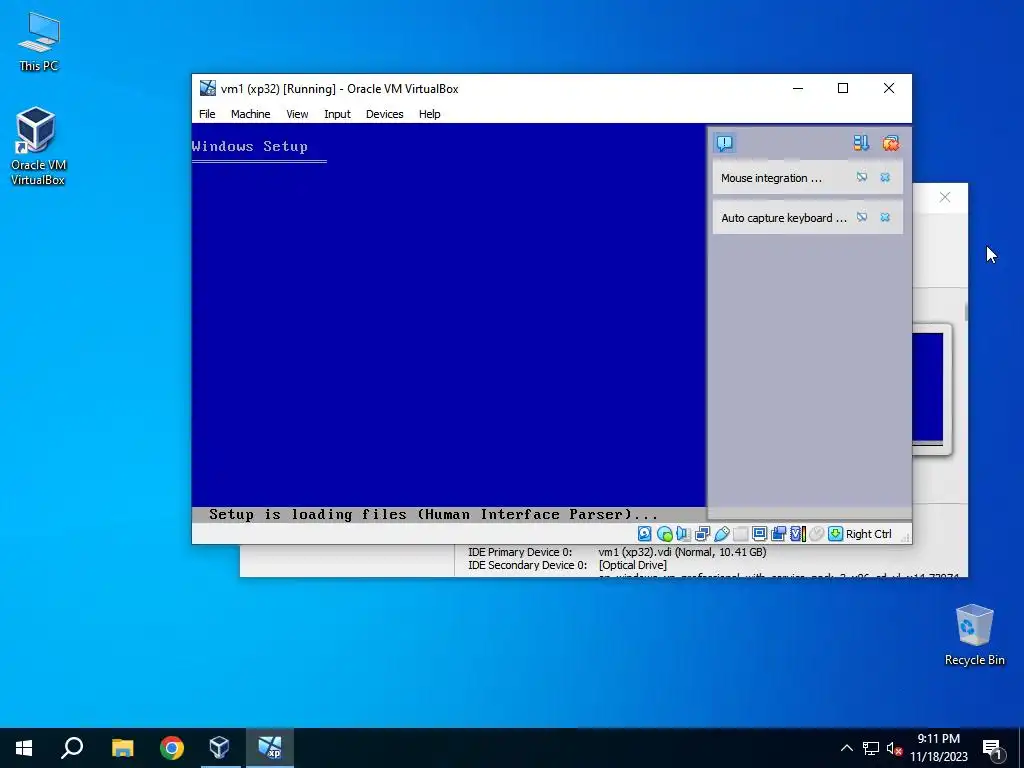Open taskbar Search
Screen dimensions: 1024x768
pyautogui.click(x=72, y=748)
